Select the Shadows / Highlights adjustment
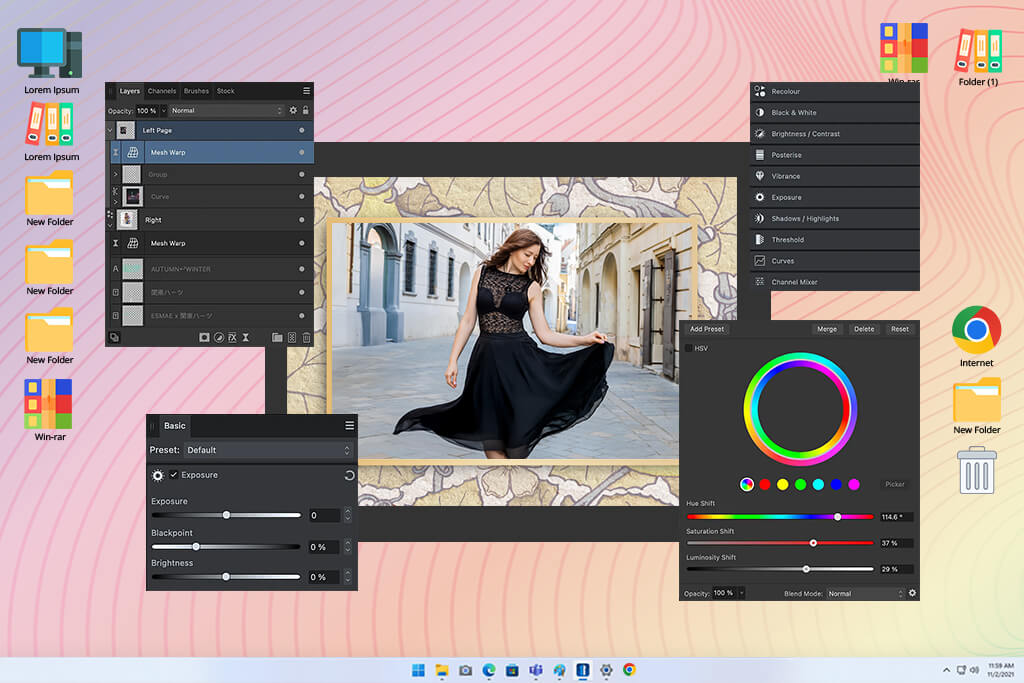 tap(835, 219)
